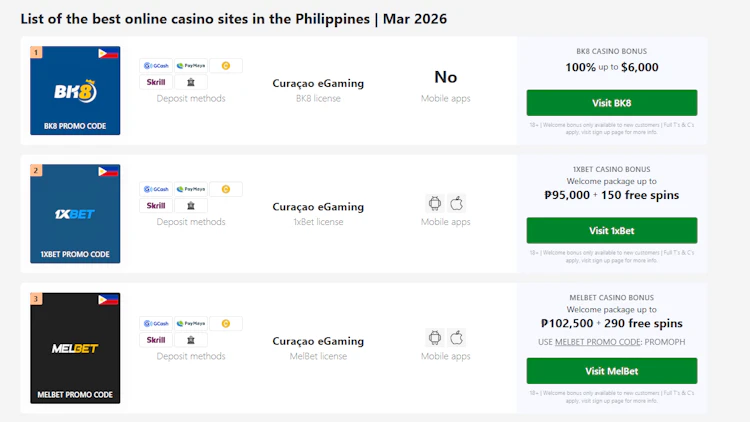Open the 1xBet promo code logo card
Viewport: 750px width, 422px height.
click(76, 214)
